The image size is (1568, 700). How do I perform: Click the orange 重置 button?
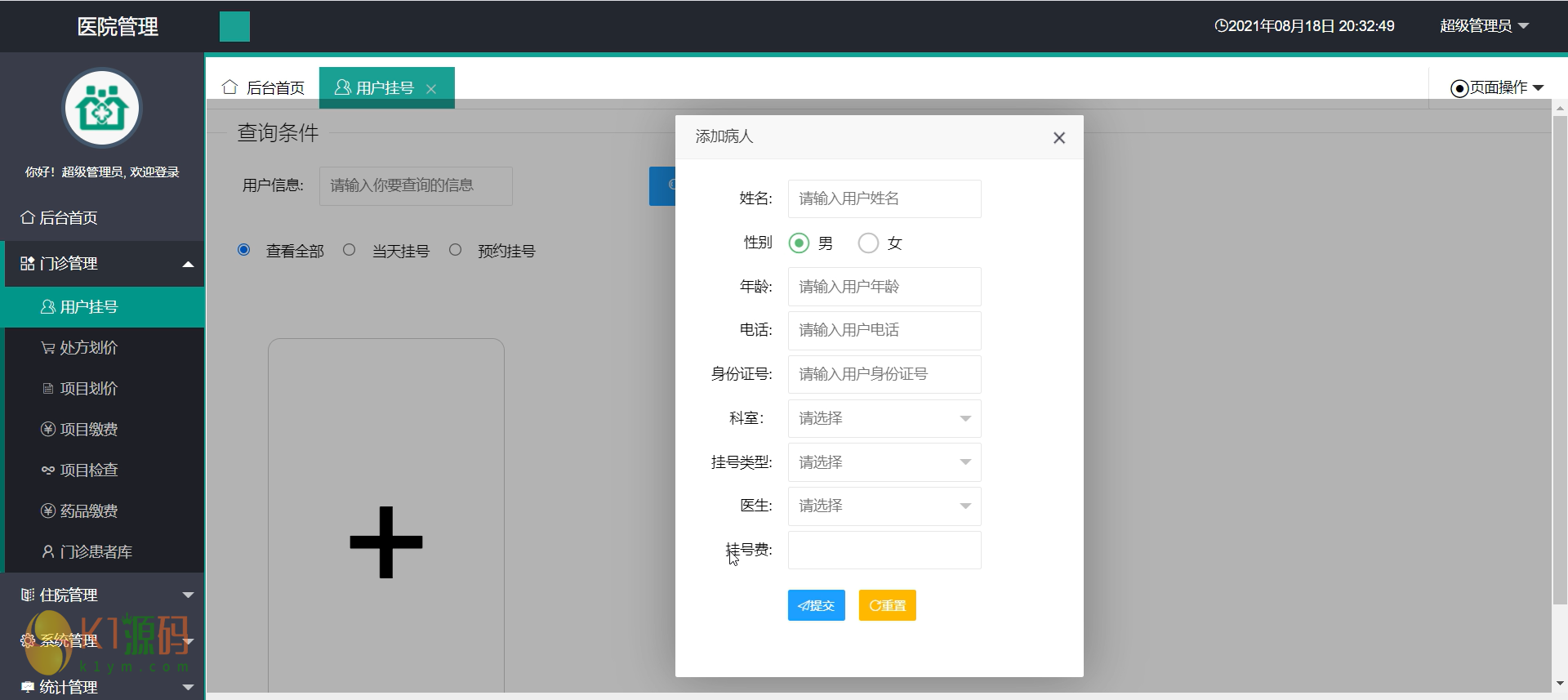[887, 605]
